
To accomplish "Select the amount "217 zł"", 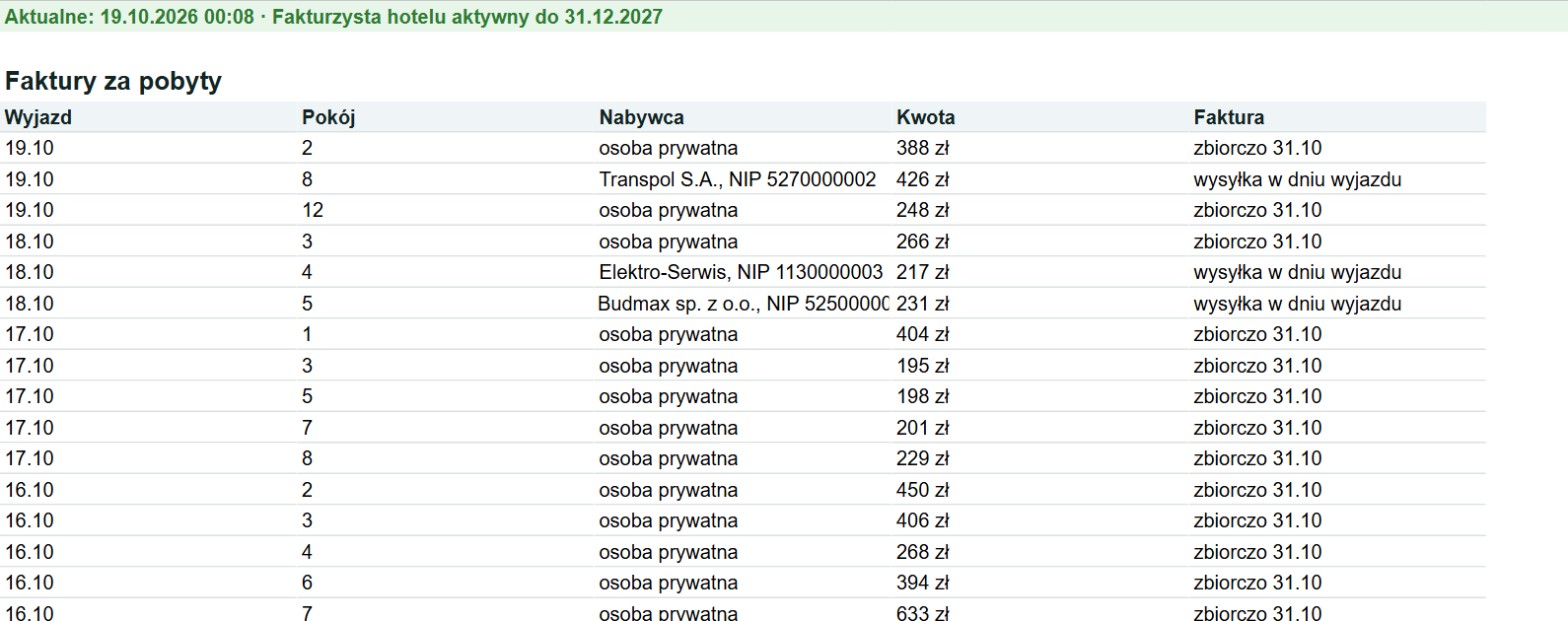I will (x=923, y=272).
